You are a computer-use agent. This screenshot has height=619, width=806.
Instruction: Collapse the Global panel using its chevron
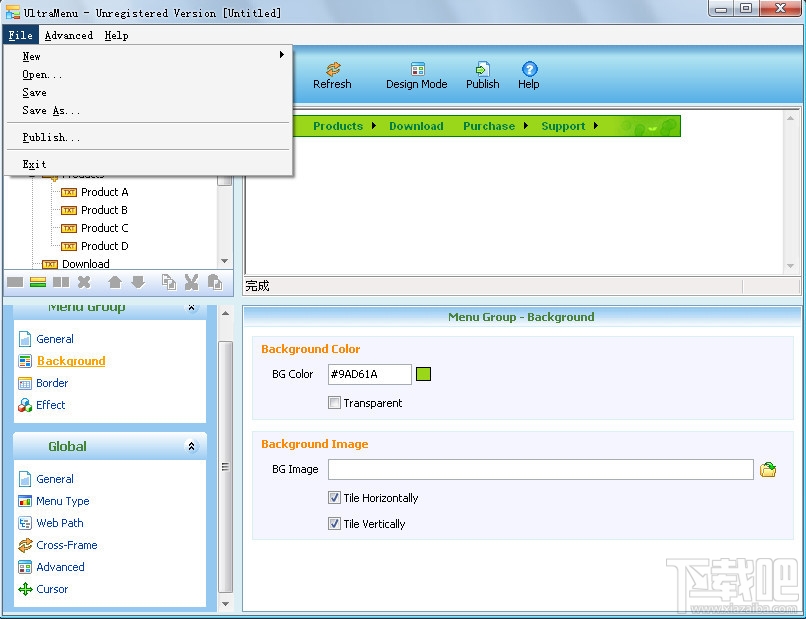tap(191, 446)
